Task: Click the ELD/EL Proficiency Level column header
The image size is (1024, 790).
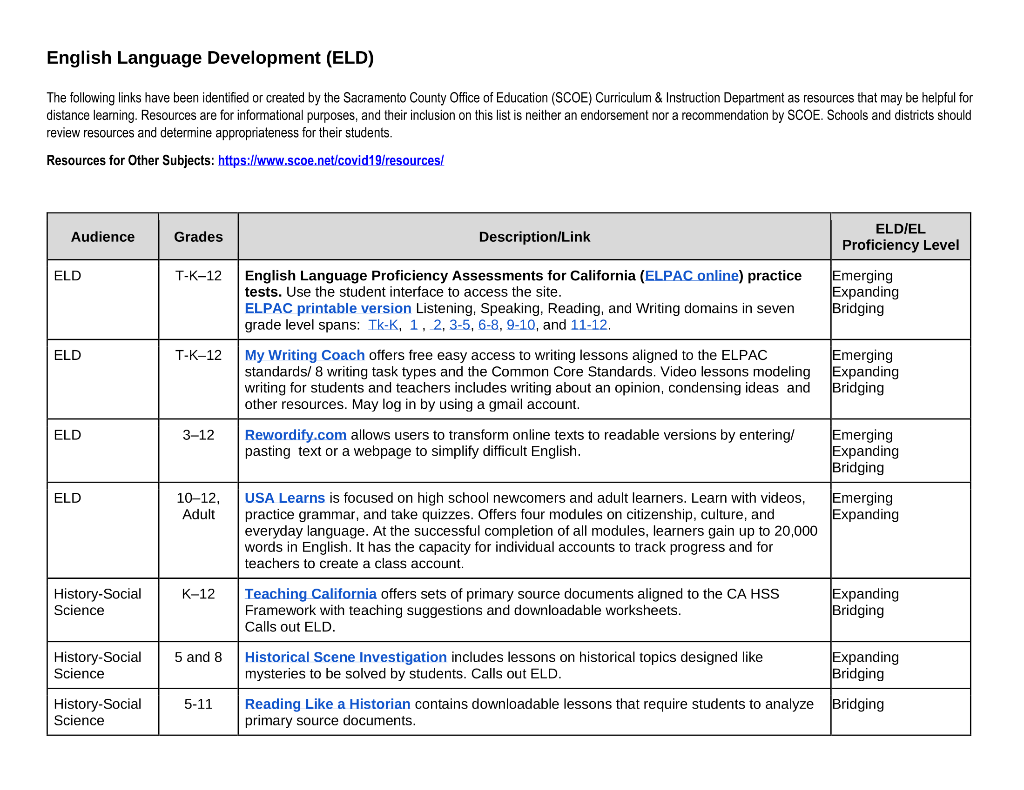Action: click(901, 237)
